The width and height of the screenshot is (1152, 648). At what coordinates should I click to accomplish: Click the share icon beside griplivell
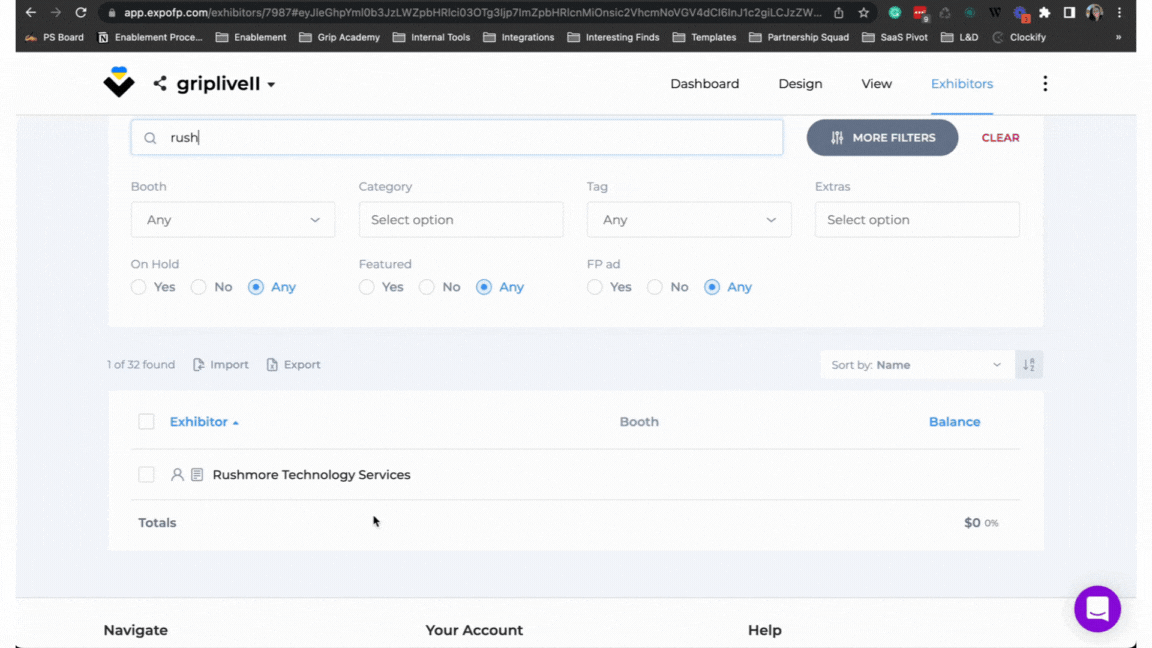(160, 84)
